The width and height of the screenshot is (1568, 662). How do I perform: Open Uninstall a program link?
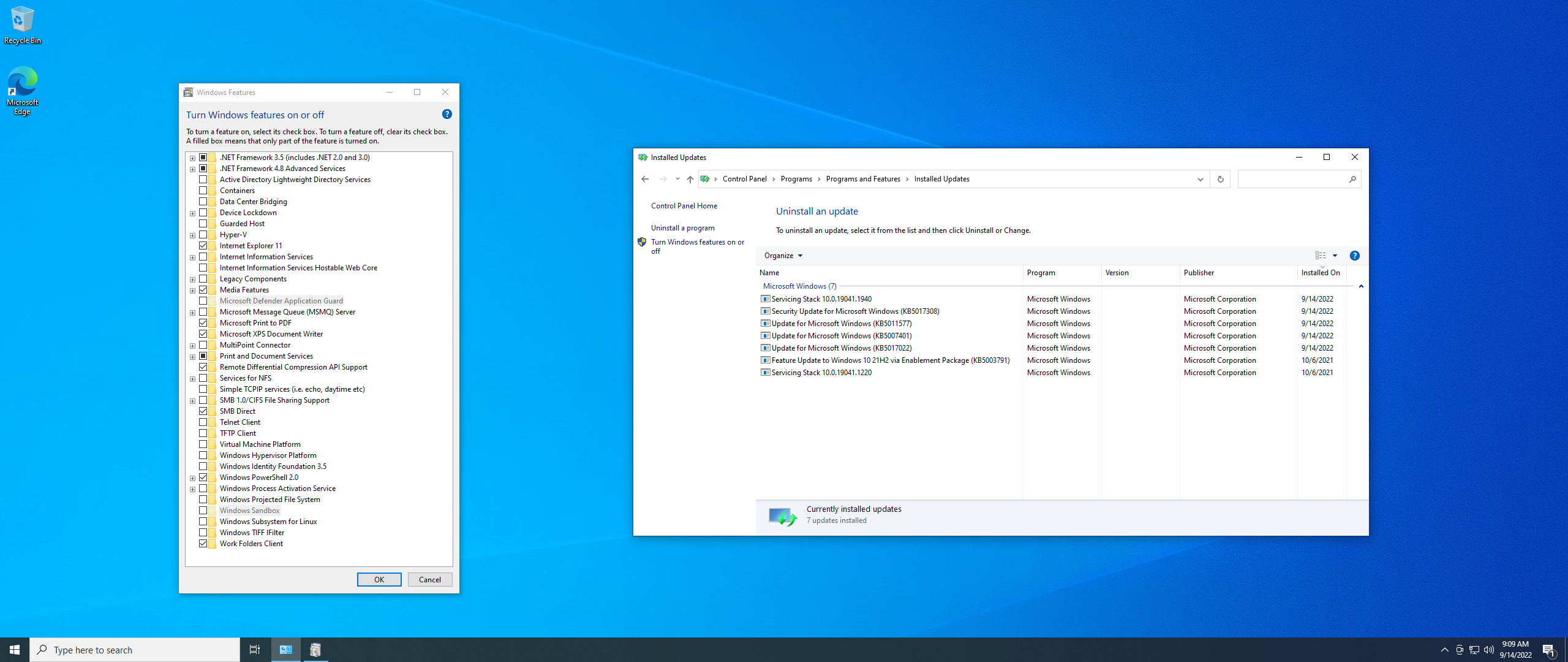pyautogui.click(x=683, y=228)
